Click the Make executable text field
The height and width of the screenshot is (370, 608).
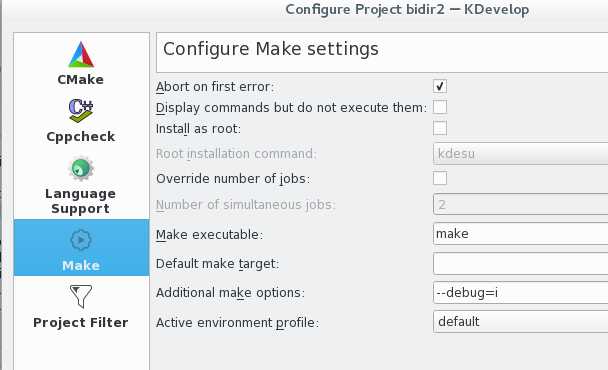tap(520, 234)
